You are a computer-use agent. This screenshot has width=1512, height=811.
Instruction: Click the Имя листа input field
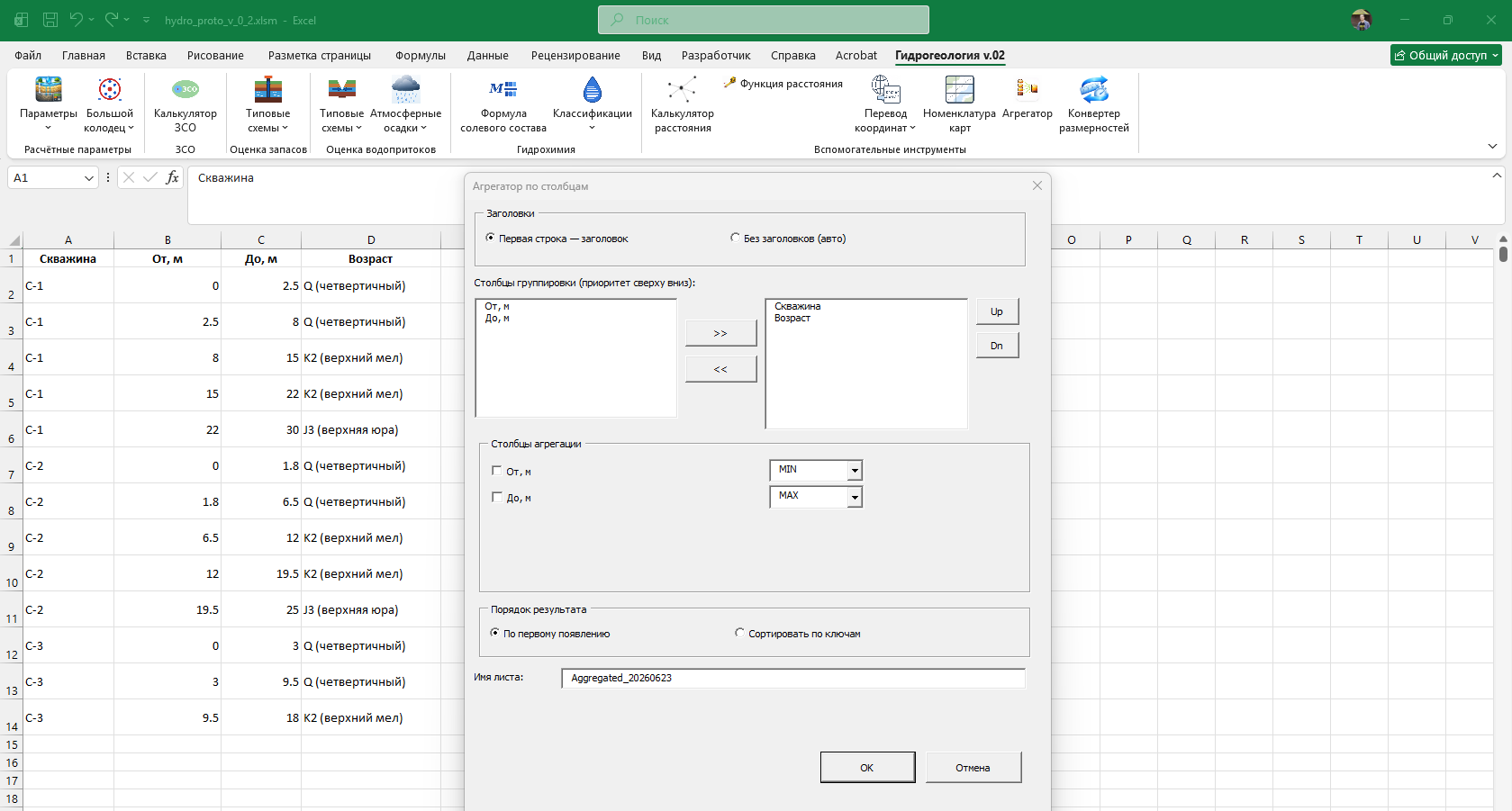793,678
